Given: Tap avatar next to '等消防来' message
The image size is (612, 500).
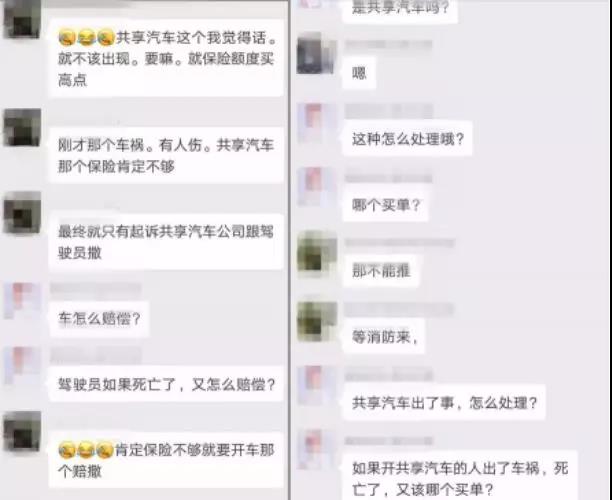Looking at the screenshot, I should [x=317, y=321].
